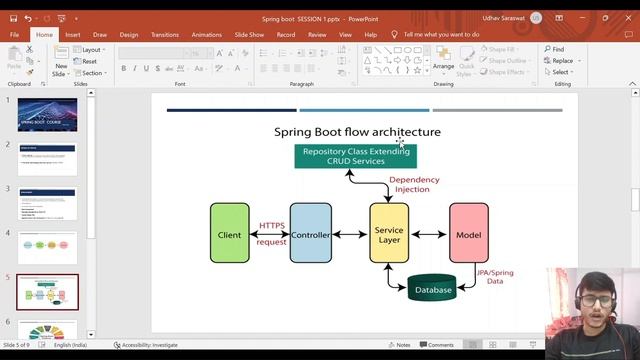640x360 pixels.
Task: Switch to the Insert tab
Action: [73, 35]
